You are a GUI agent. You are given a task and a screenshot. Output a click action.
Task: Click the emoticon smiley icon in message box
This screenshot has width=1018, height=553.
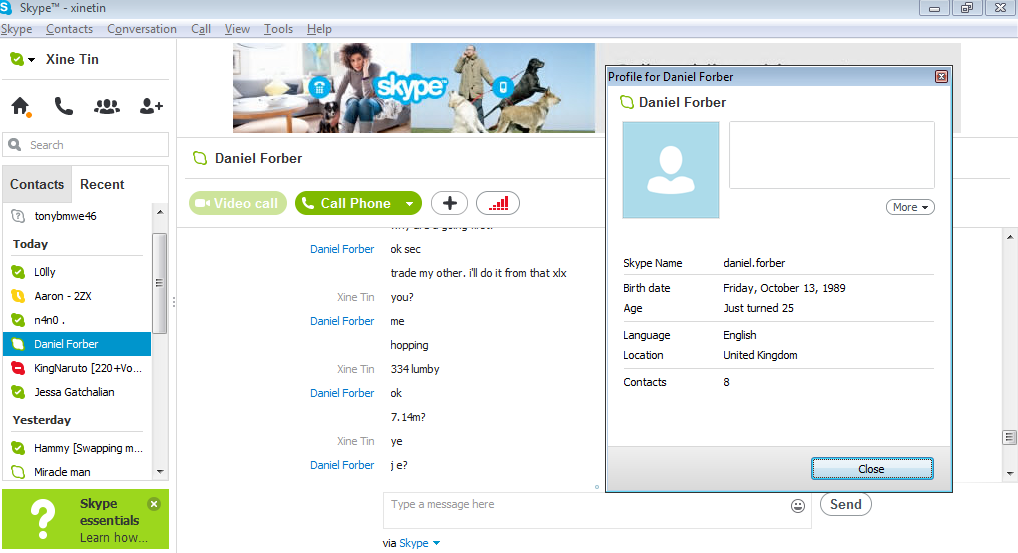[798, 506]
